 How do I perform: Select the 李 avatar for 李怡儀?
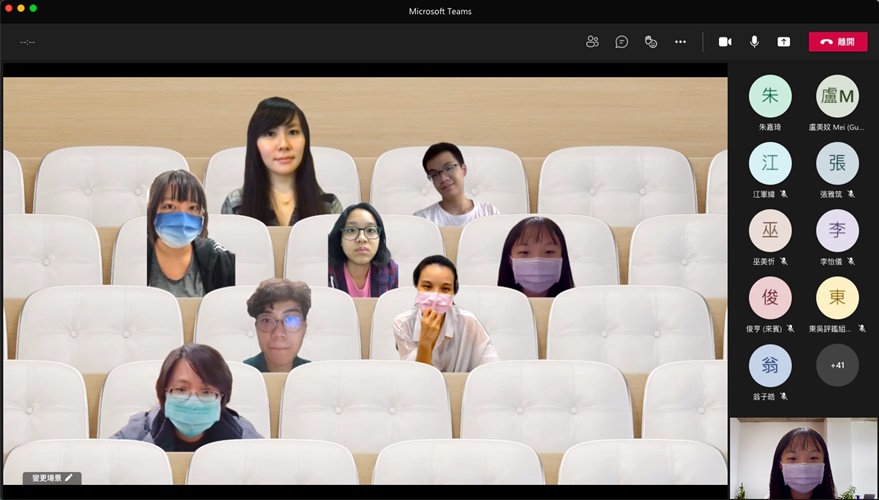pyautogui.click(x=837, y=230)
